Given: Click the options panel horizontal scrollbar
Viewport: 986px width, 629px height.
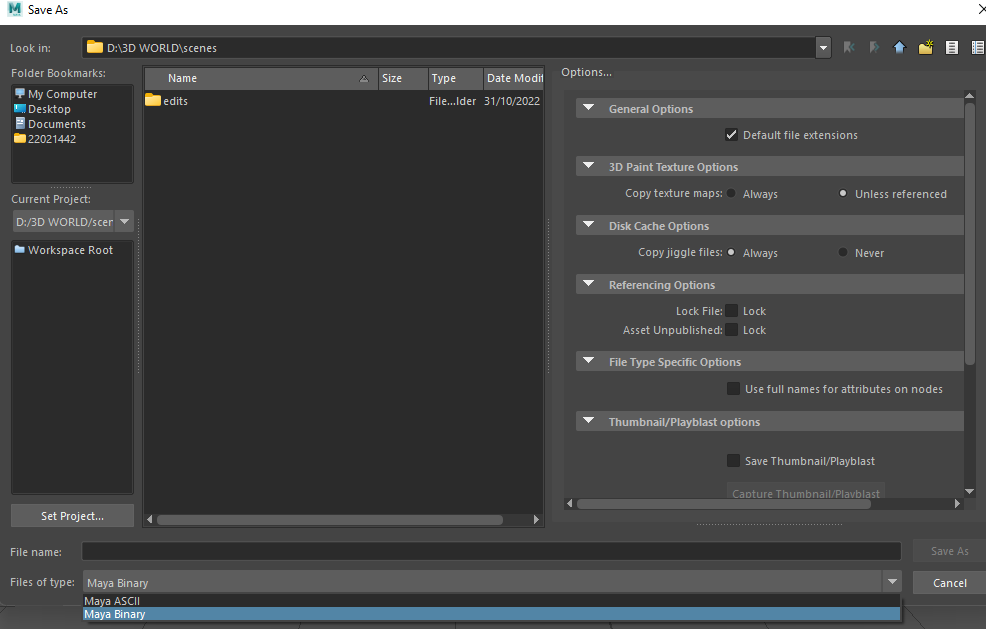Looking at the screenshot, I should pos(724,503).
